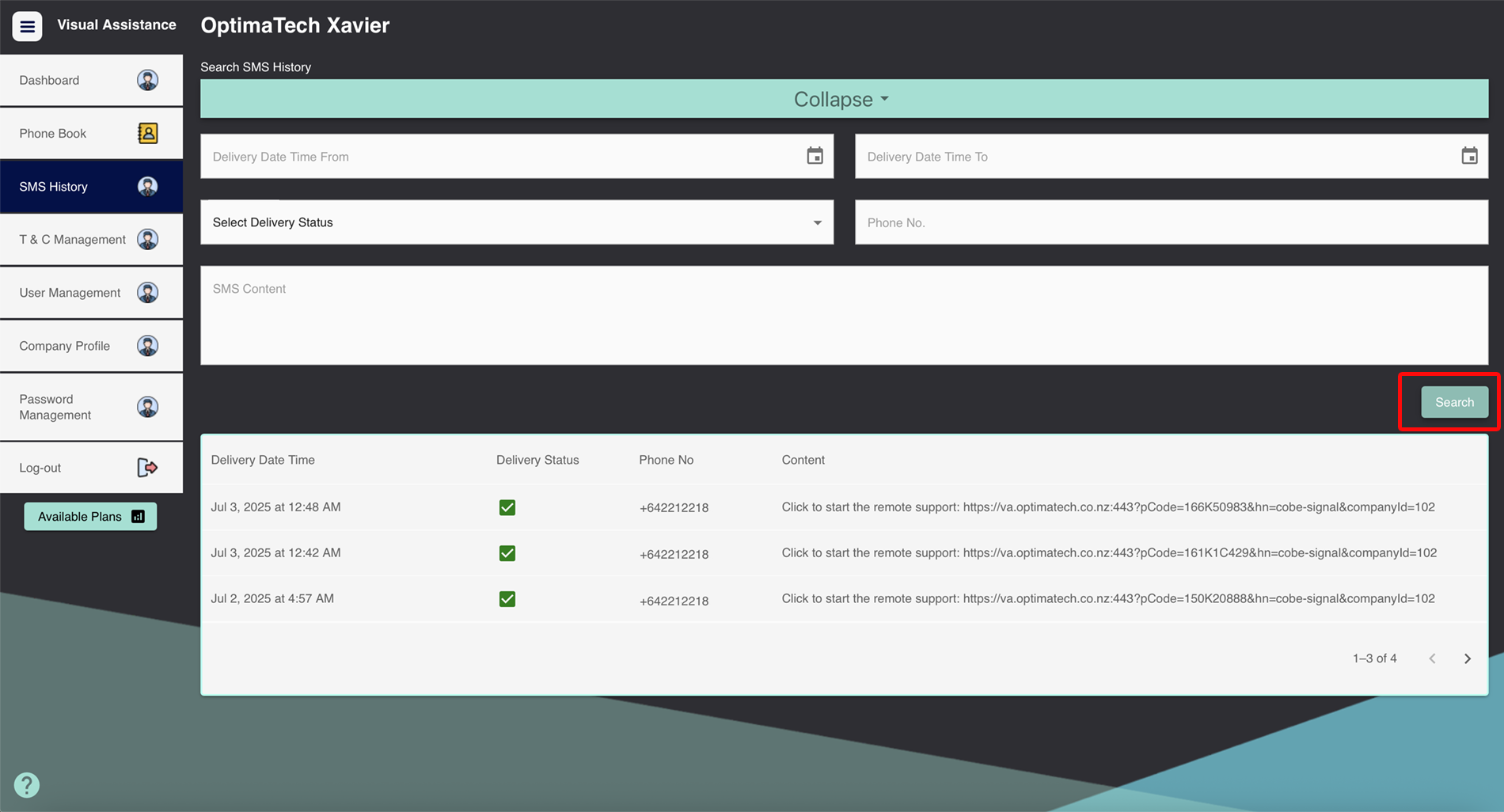This screenshot has width=1504, height=812.
Task: Click the Phone Book contacts icon
Action: [x=147, y=133]
